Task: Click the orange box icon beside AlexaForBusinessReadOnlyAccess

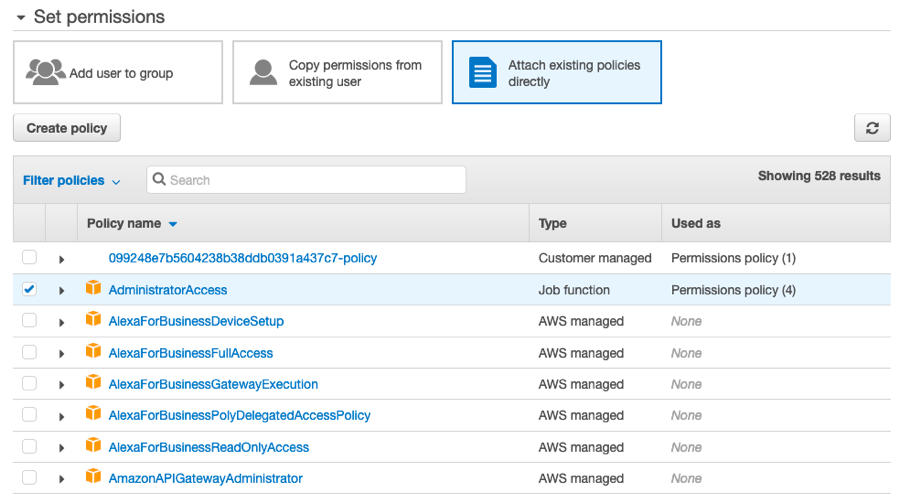Action: pos(93,445)
